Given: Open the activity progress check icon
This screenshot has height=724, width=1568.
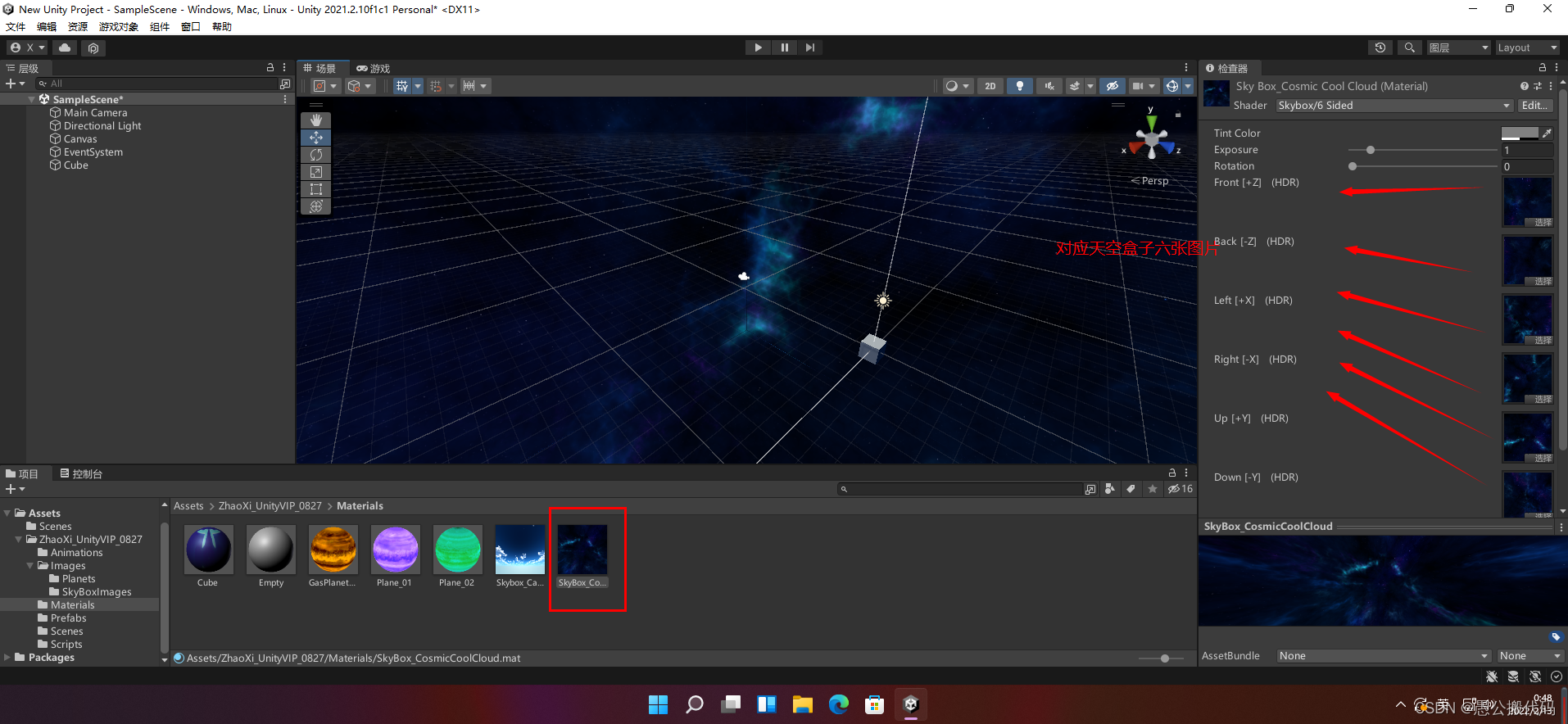Looking at the screenshot, I should pos(1556,676).
